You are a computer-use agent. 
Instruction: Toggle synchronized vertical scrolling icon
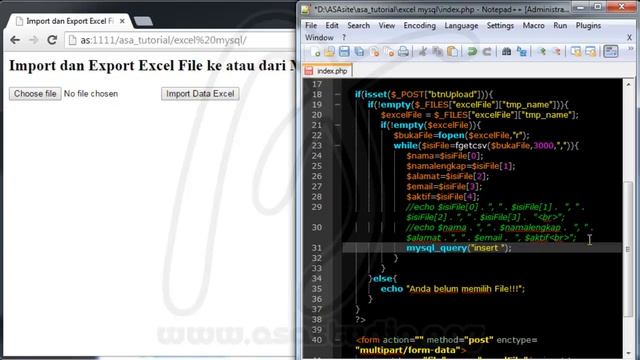click(x=576, y=51)
